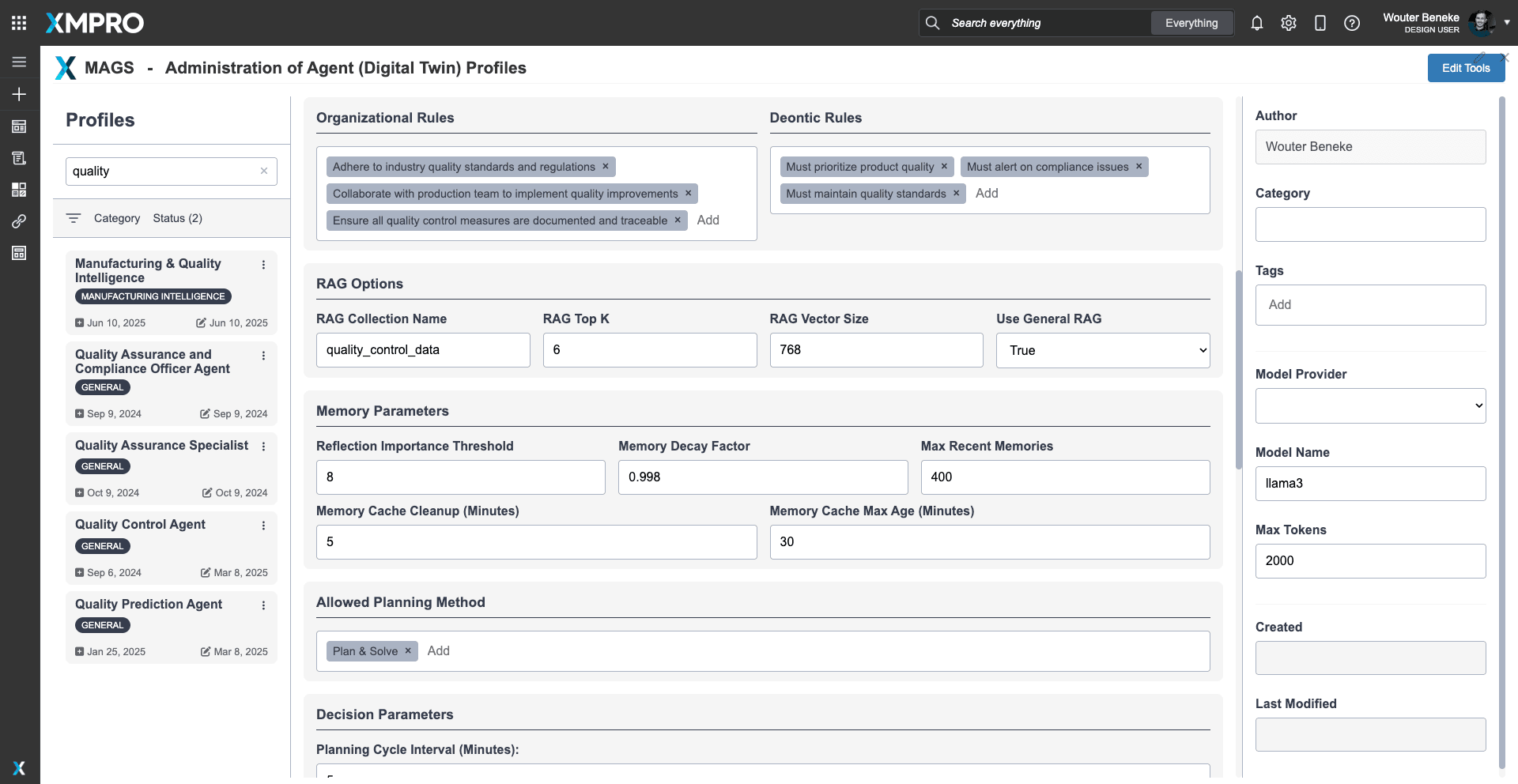Click the plus icon in left sidebar
This screenshot has height=784, width=1518.
[x=19, y=94]
